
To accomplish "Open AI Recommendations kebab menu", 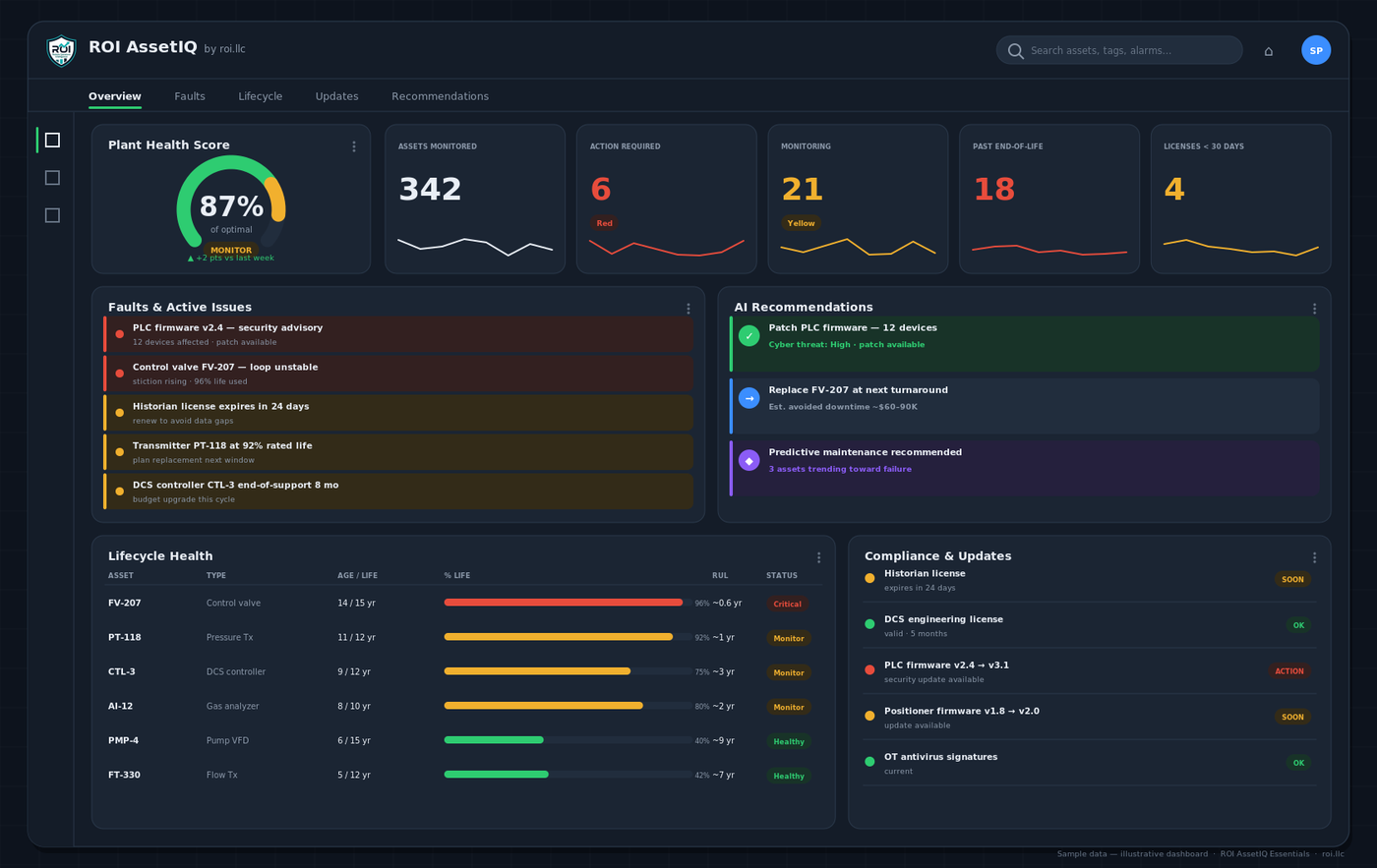I will click(1314, 309).
